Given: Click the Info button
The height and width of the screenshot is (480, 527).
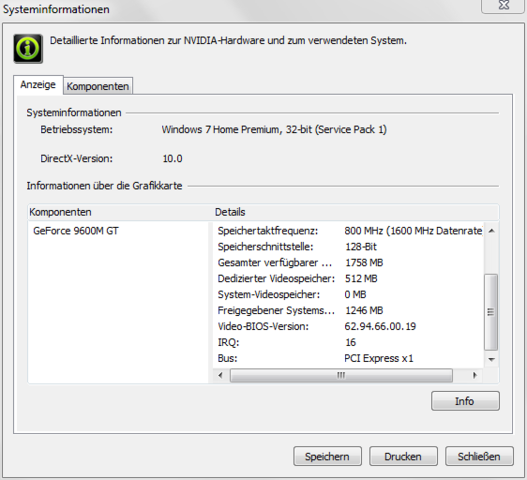Looking at the screenshot, I should pyautogui.click(x=465, y=401).
